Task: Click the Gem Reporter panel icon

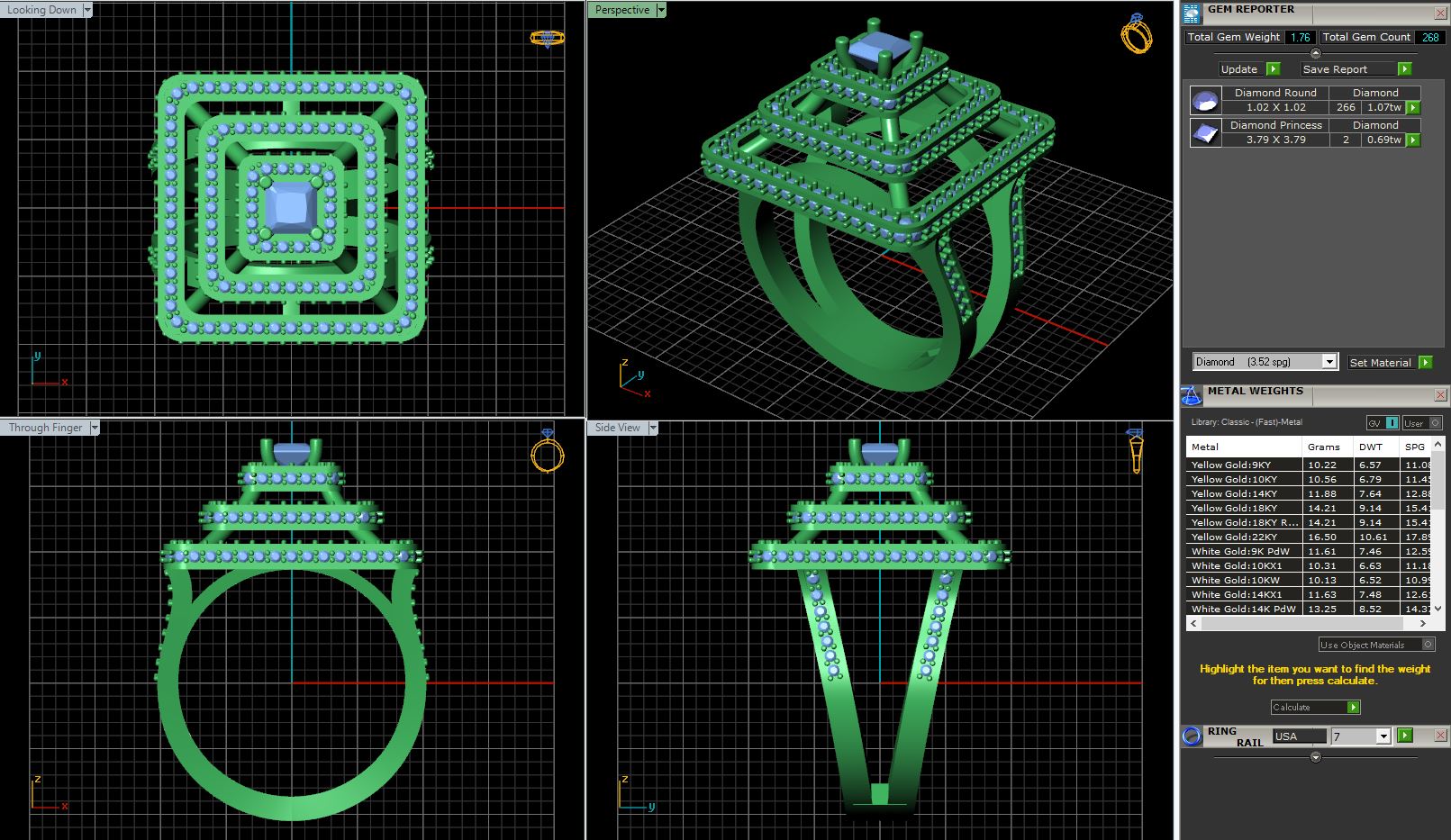Action: click(x=1192, y=14)
